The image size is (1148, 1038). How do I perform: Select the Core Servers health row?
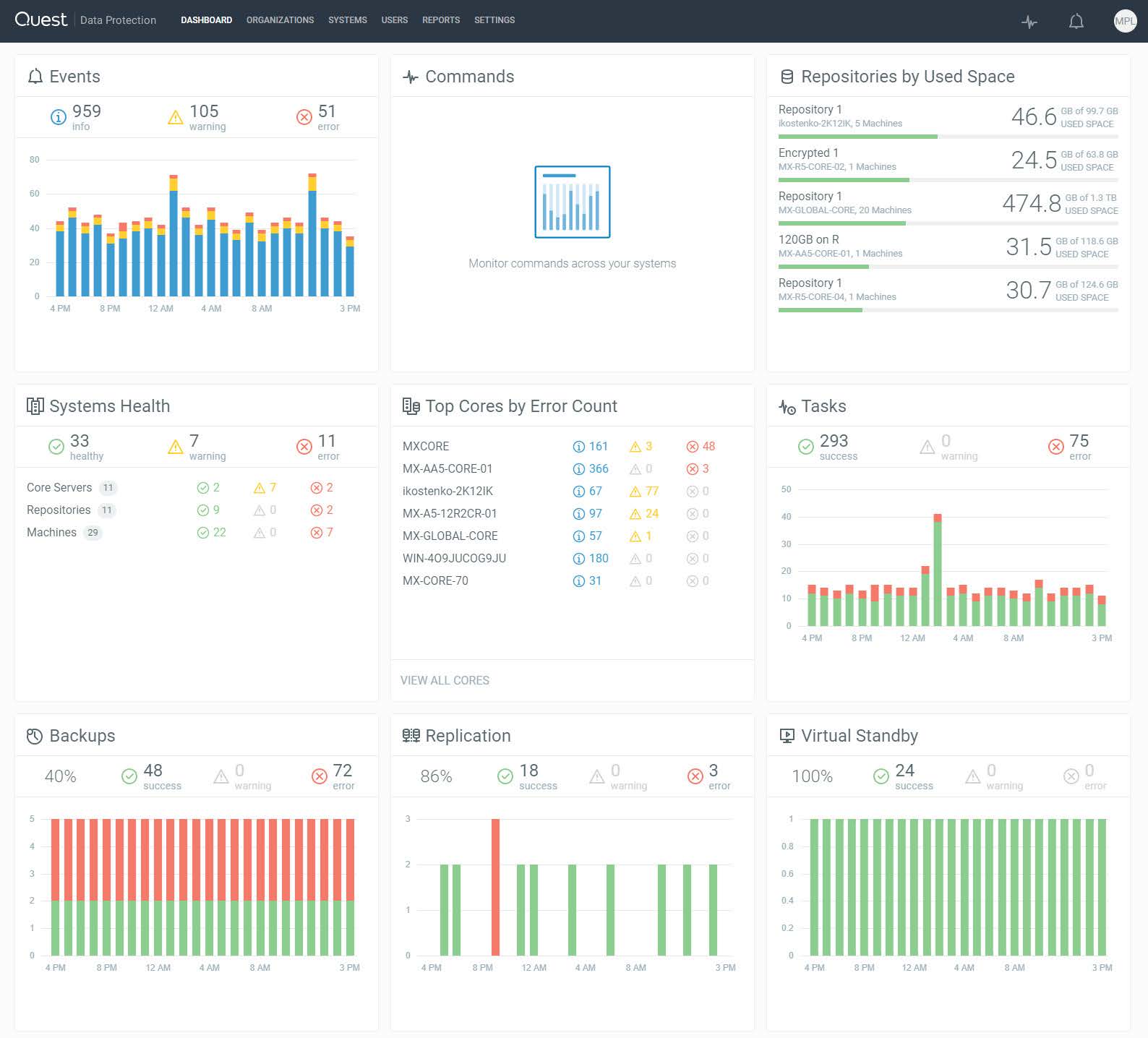(59, 487)
